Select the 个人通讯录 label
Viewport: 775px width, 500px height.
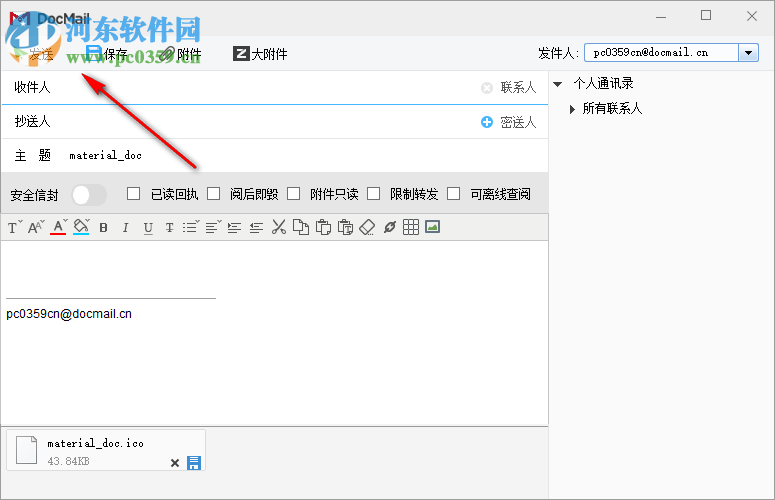pyautogui.click(x=603, y=83)
